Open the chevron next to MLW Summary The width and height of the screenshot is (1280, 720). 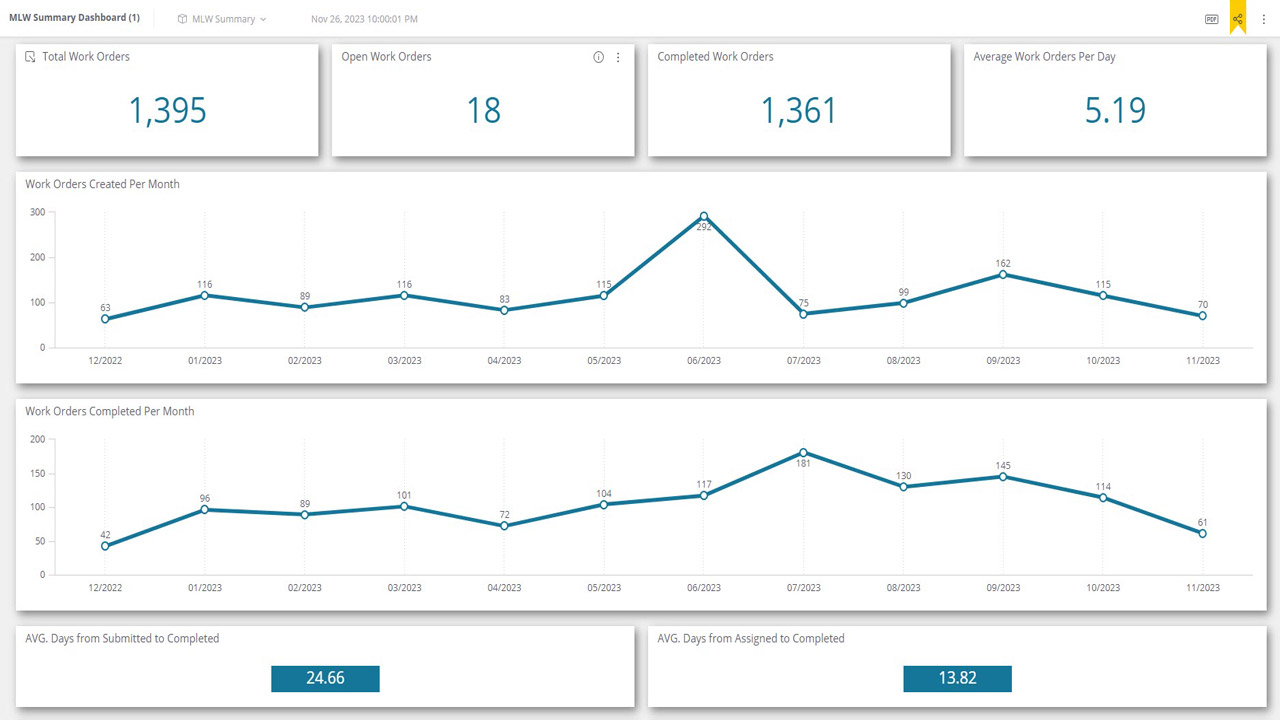(262, 18)
